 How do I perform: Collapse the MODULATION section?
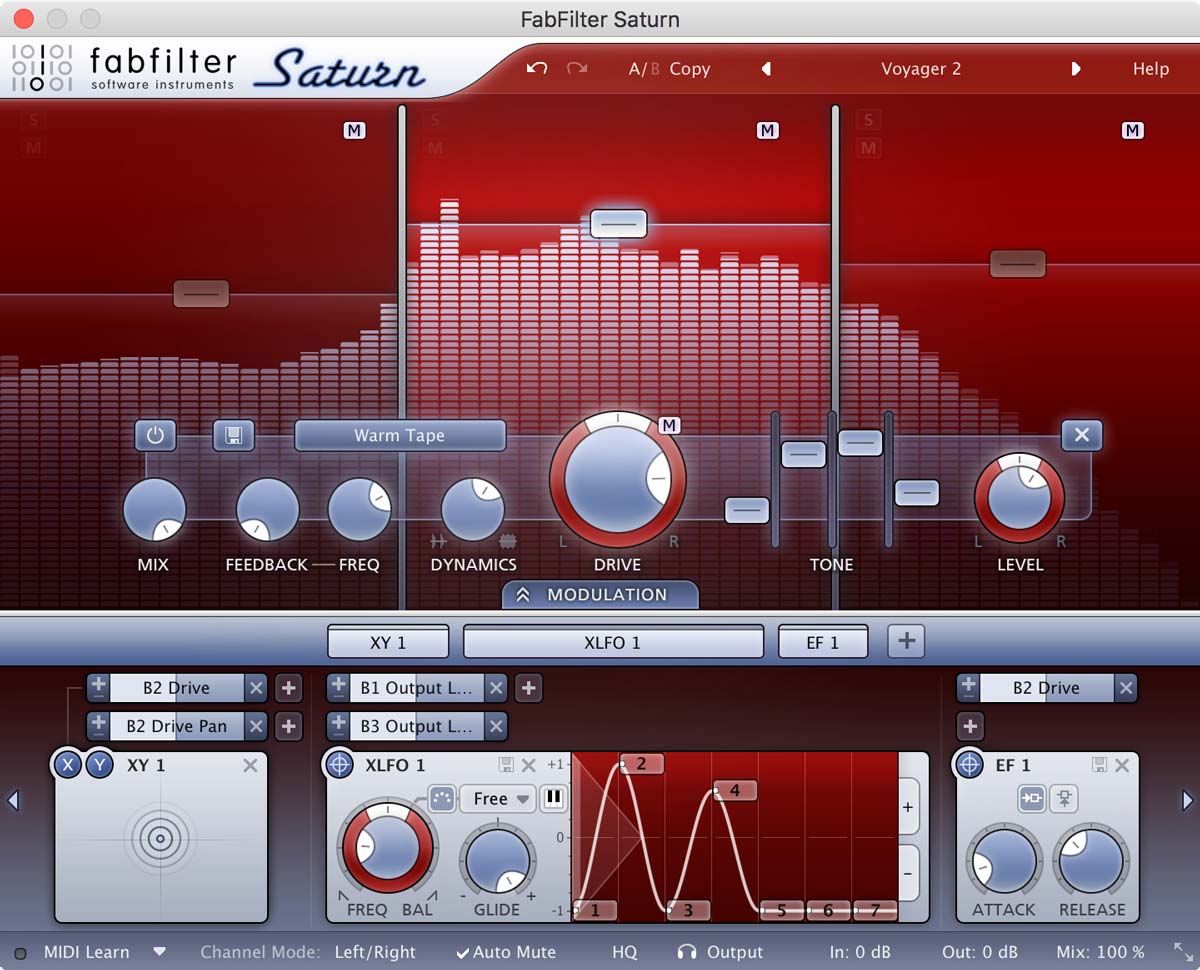point(599,595)
